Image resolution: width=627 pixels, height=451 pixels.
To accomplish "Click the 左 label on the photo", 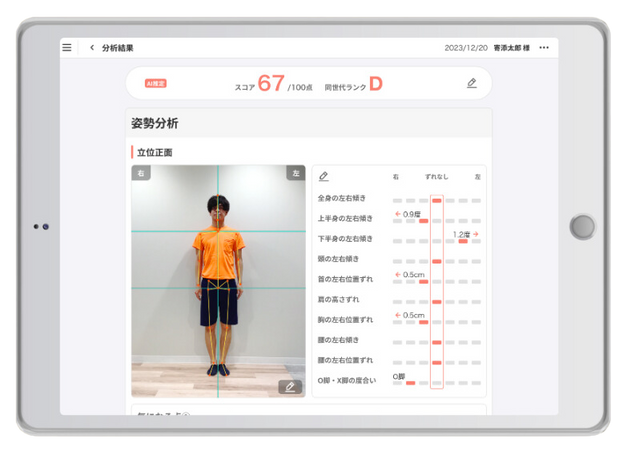I will pyautogui.click(x=295, y=173).
